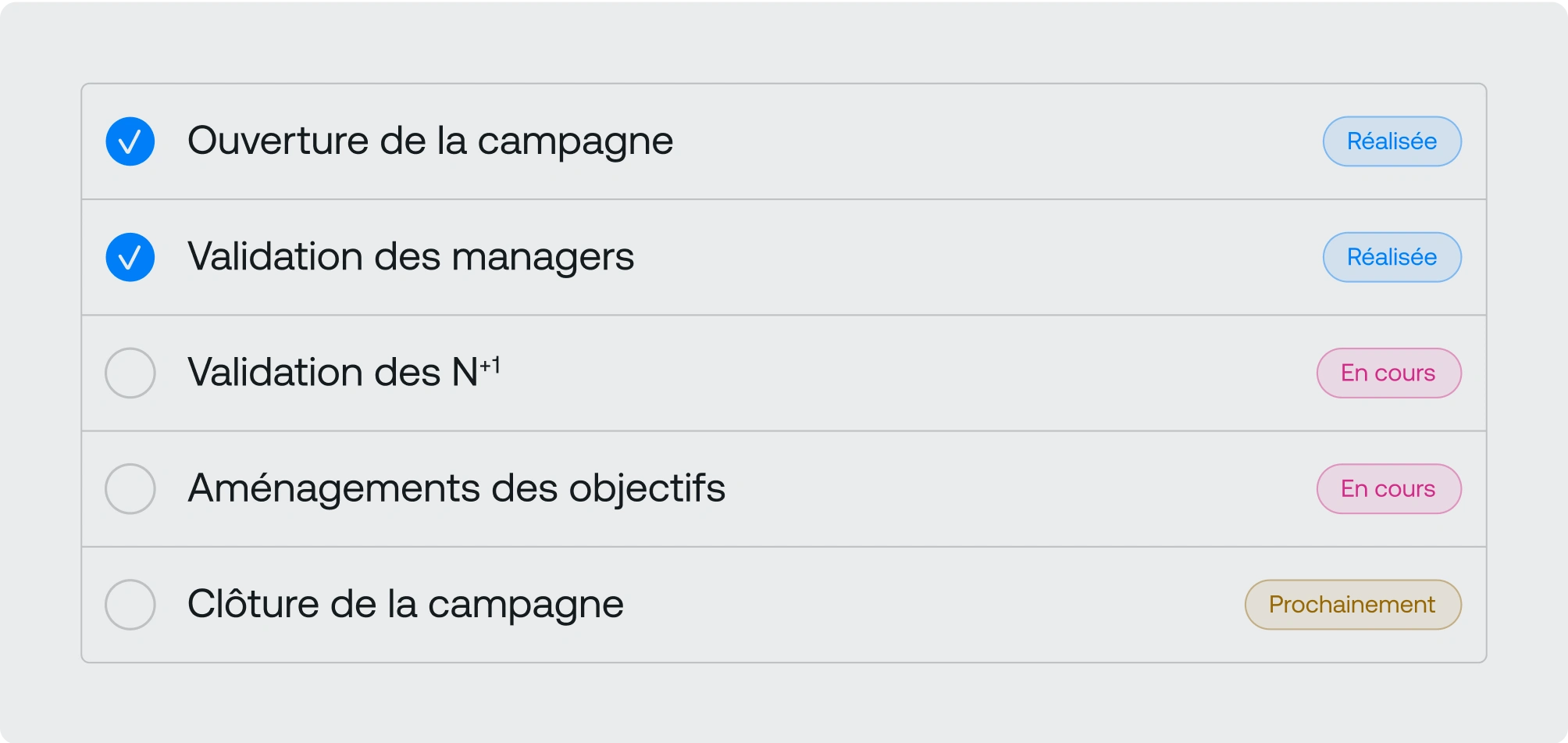
Task: Open the Validation des N+1 step title
Action: 344,373
